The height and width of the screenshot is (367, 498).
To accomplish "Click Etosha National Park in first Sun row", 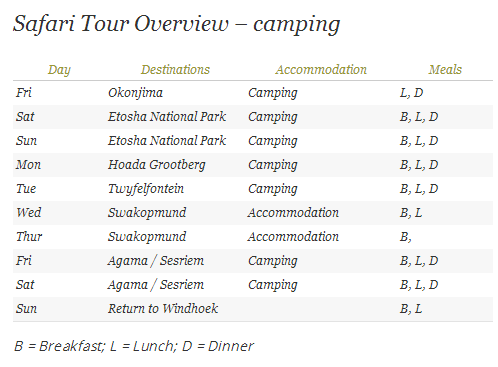I will point(167,140).
